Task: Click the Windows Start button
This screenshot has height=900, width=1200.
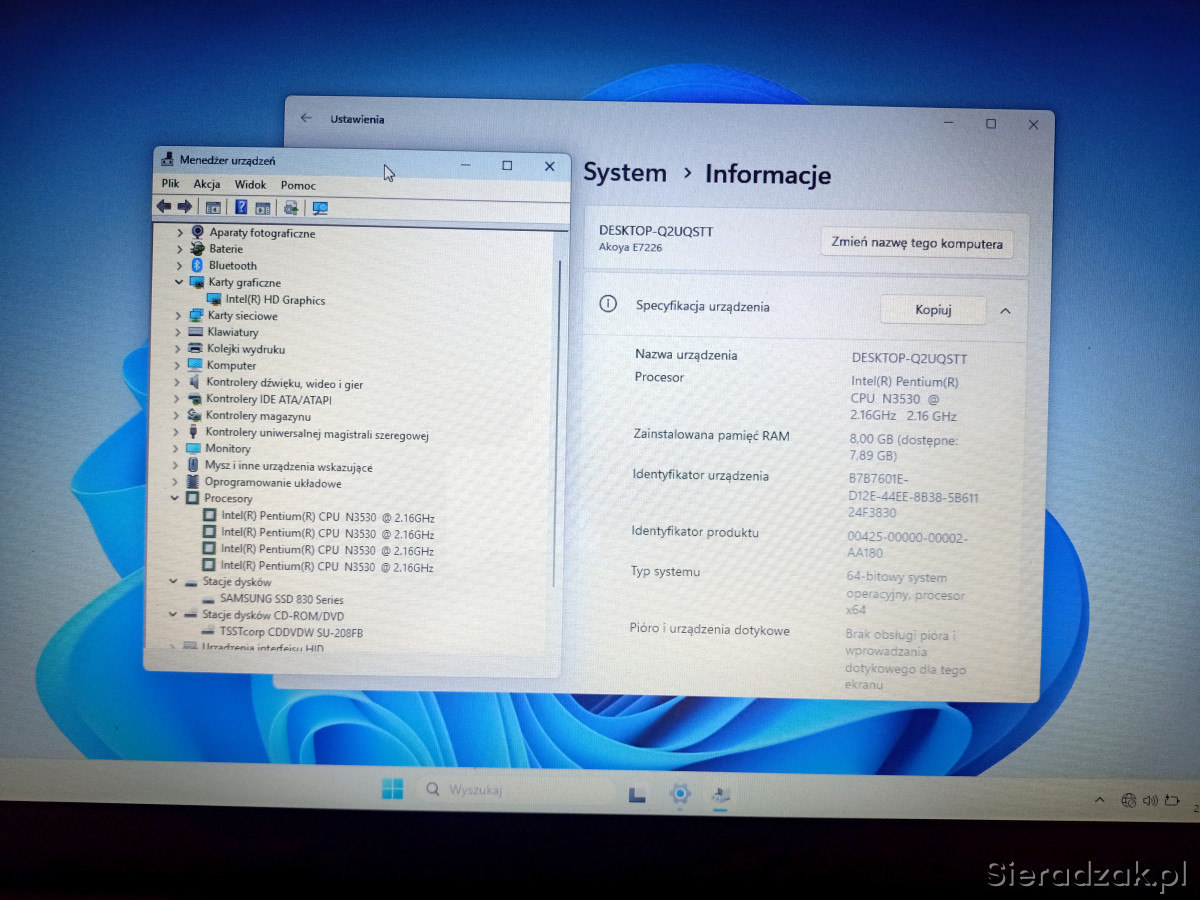Action: tap(392, 789)
